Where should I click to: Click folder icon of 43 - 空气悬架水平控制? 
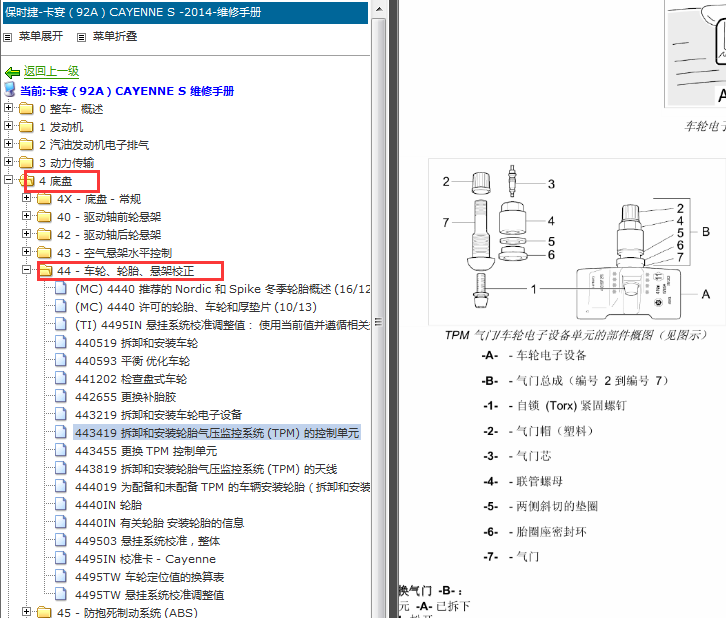click(44, 253)
